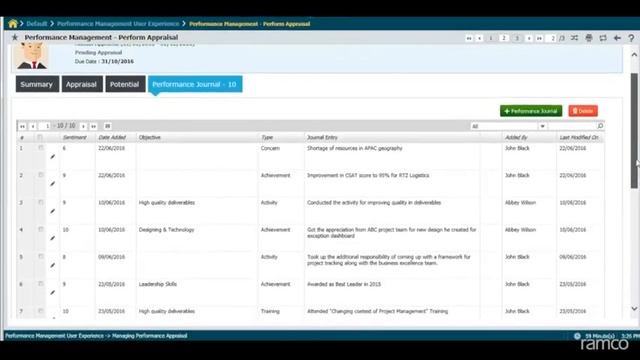Search journal entries with magnifier icon
The height and width of the screenshot is (360, 640).
click(600, 126)
